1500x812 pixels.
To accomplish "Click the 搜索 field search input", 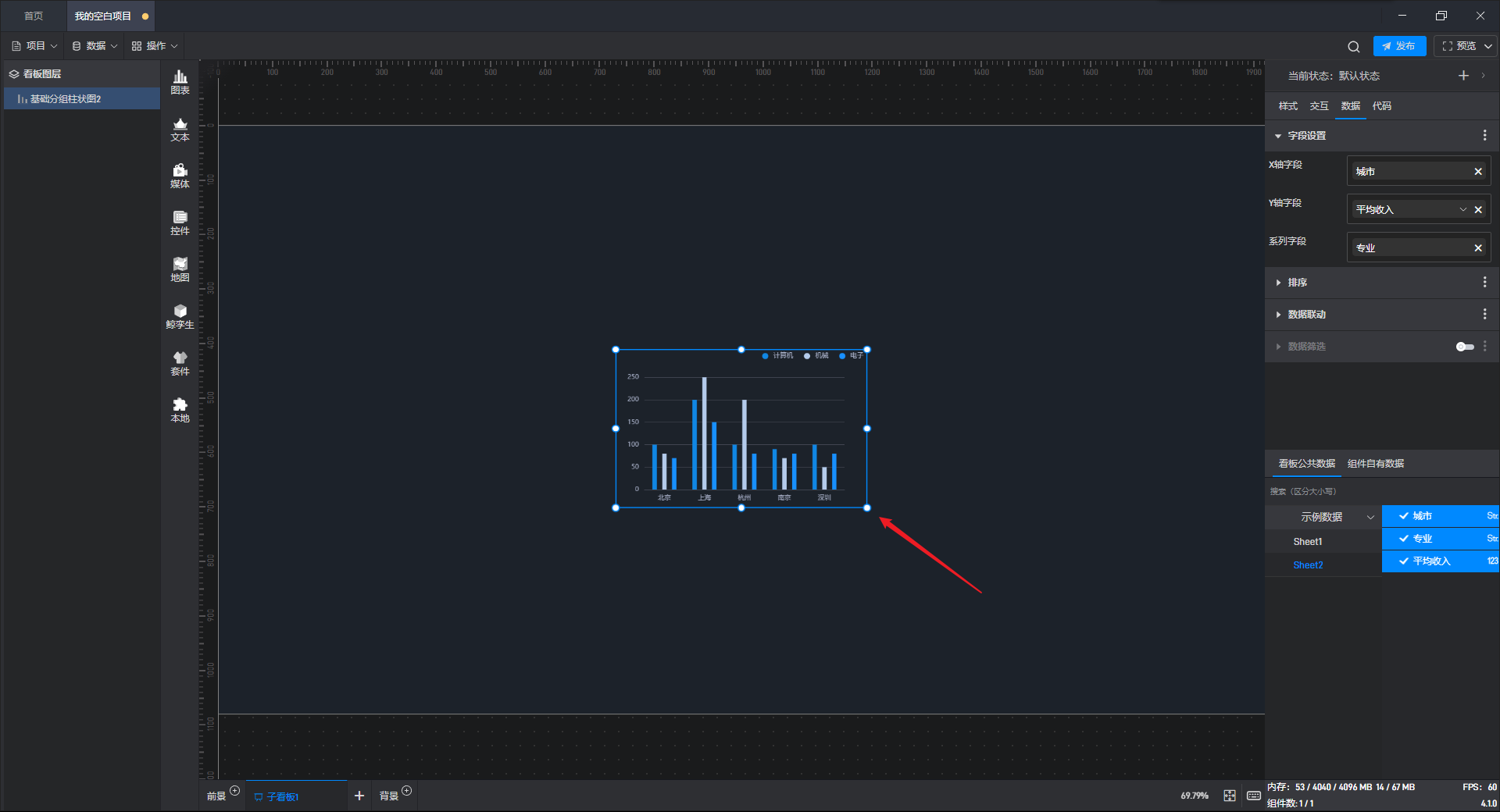I will tap(1381, 492).
